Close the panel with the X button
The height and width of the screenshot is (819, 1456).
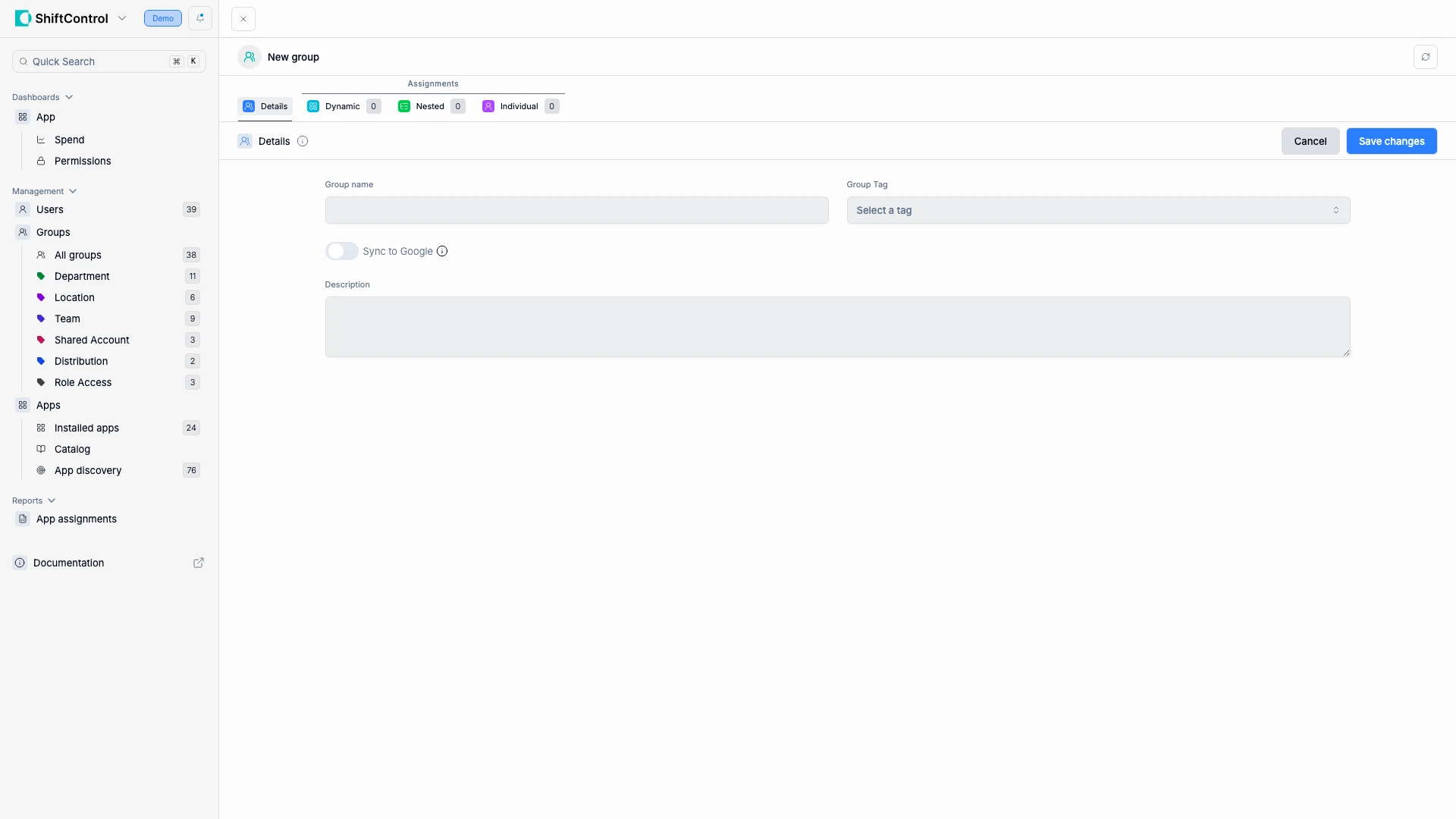(243, 19)
